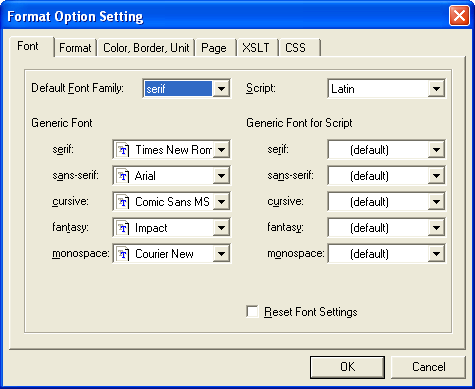Click the Comic Sans MS font name
This screenshot has height=389, width=475.
pos(172,202)
